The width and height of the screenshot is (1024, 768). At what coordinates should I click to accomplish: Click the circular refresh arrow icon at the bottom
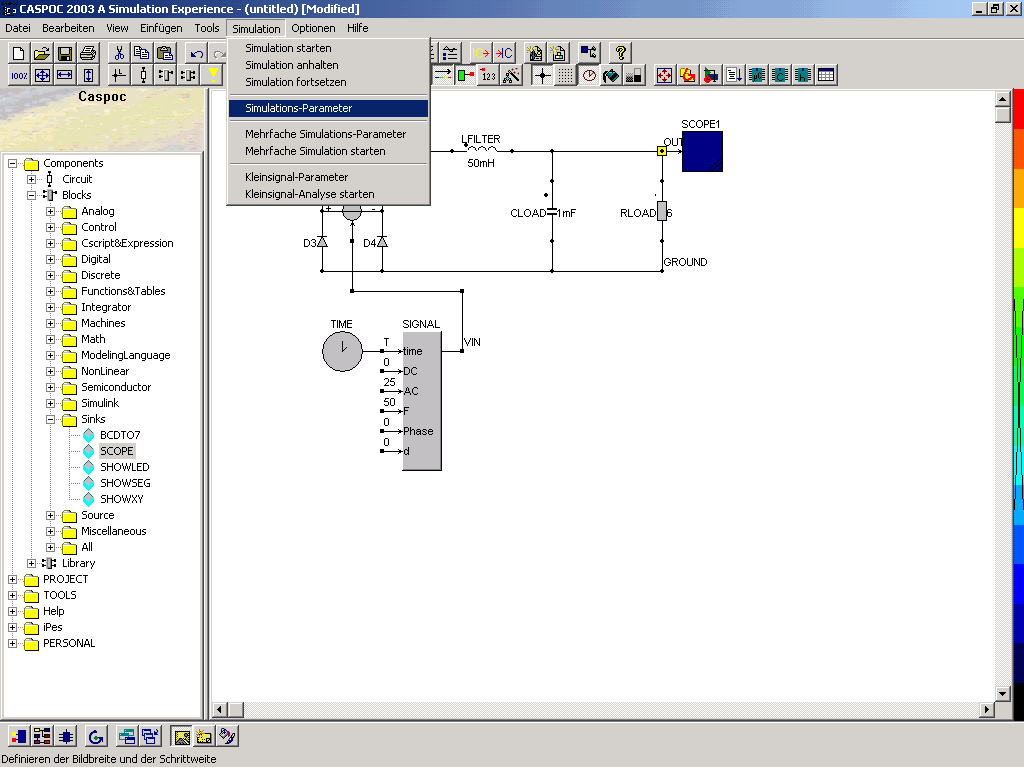tap(96, 736)
